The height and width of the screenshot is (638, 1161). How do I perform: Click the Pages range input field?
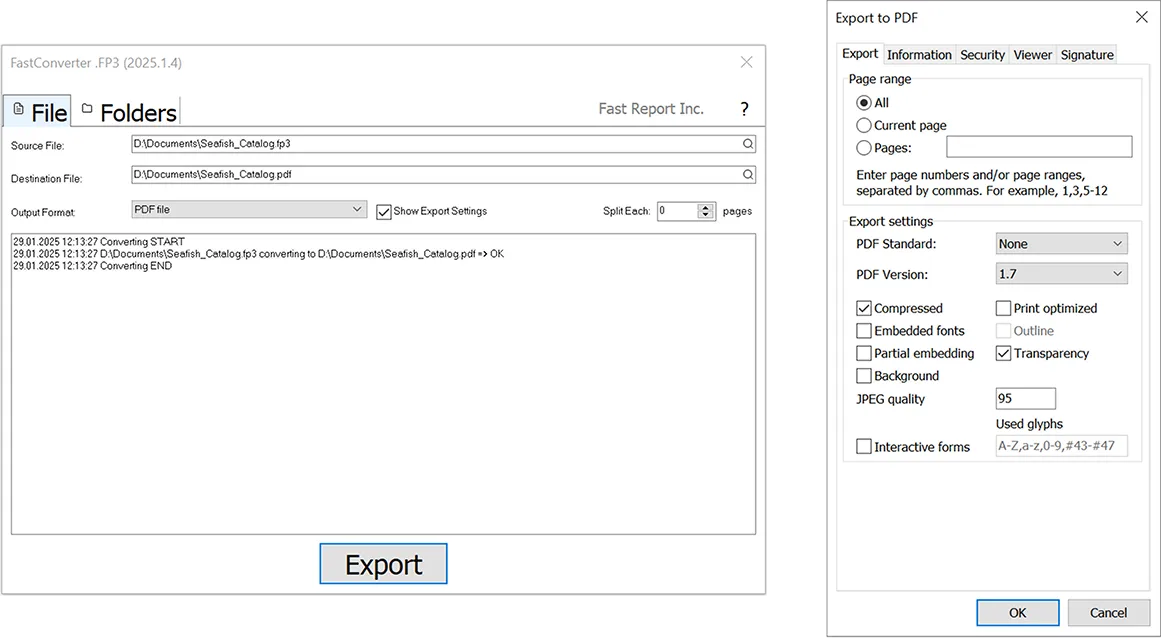(1039, 147)
